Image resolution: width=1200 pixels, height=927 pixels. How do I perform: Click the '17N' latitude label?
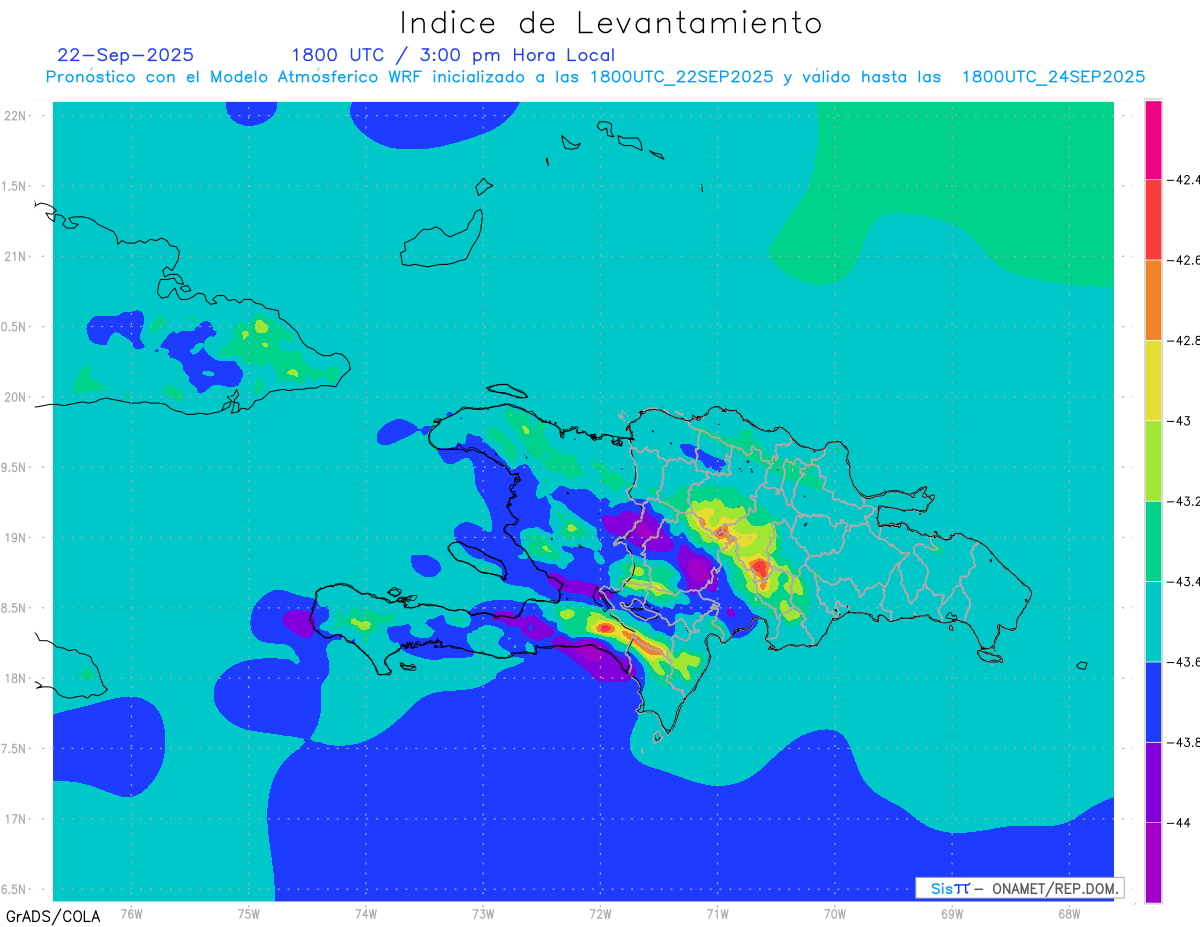tap(14, 818)
